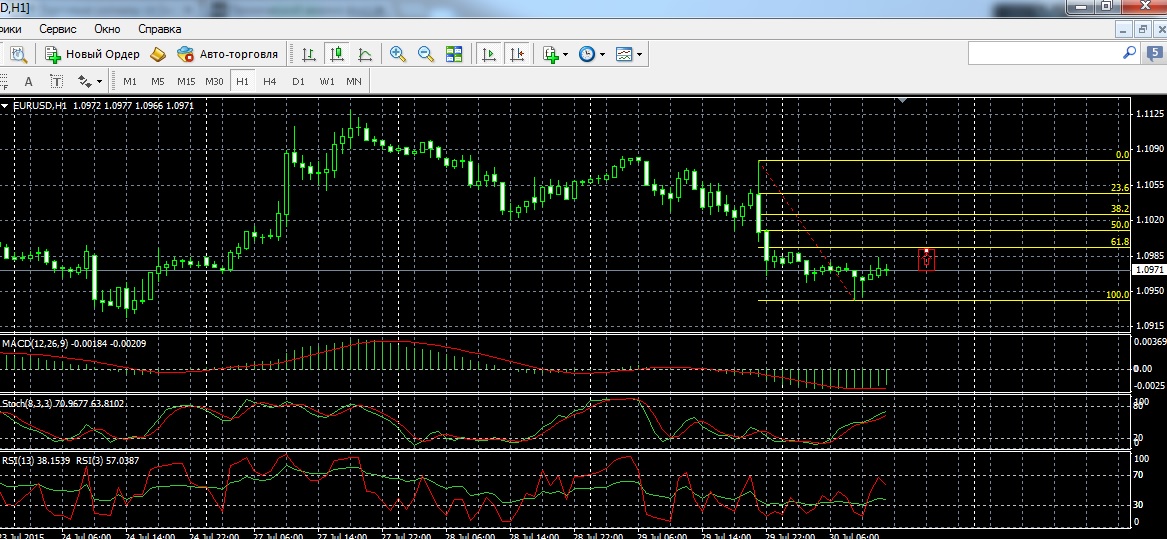
Task: Zoom in on the chart
Action: tap(398, 54)
